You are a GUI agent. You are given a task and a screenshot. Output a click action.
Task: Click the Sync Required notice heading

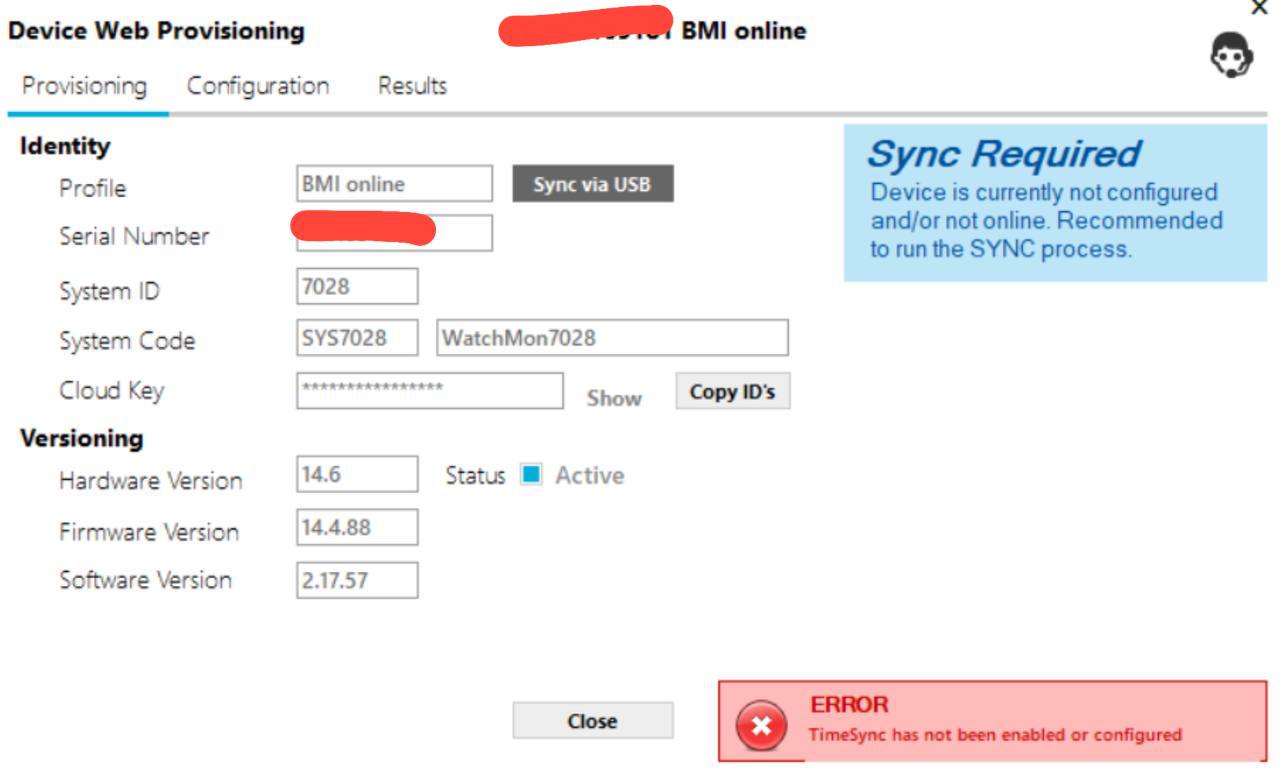tap(1003, 154)
